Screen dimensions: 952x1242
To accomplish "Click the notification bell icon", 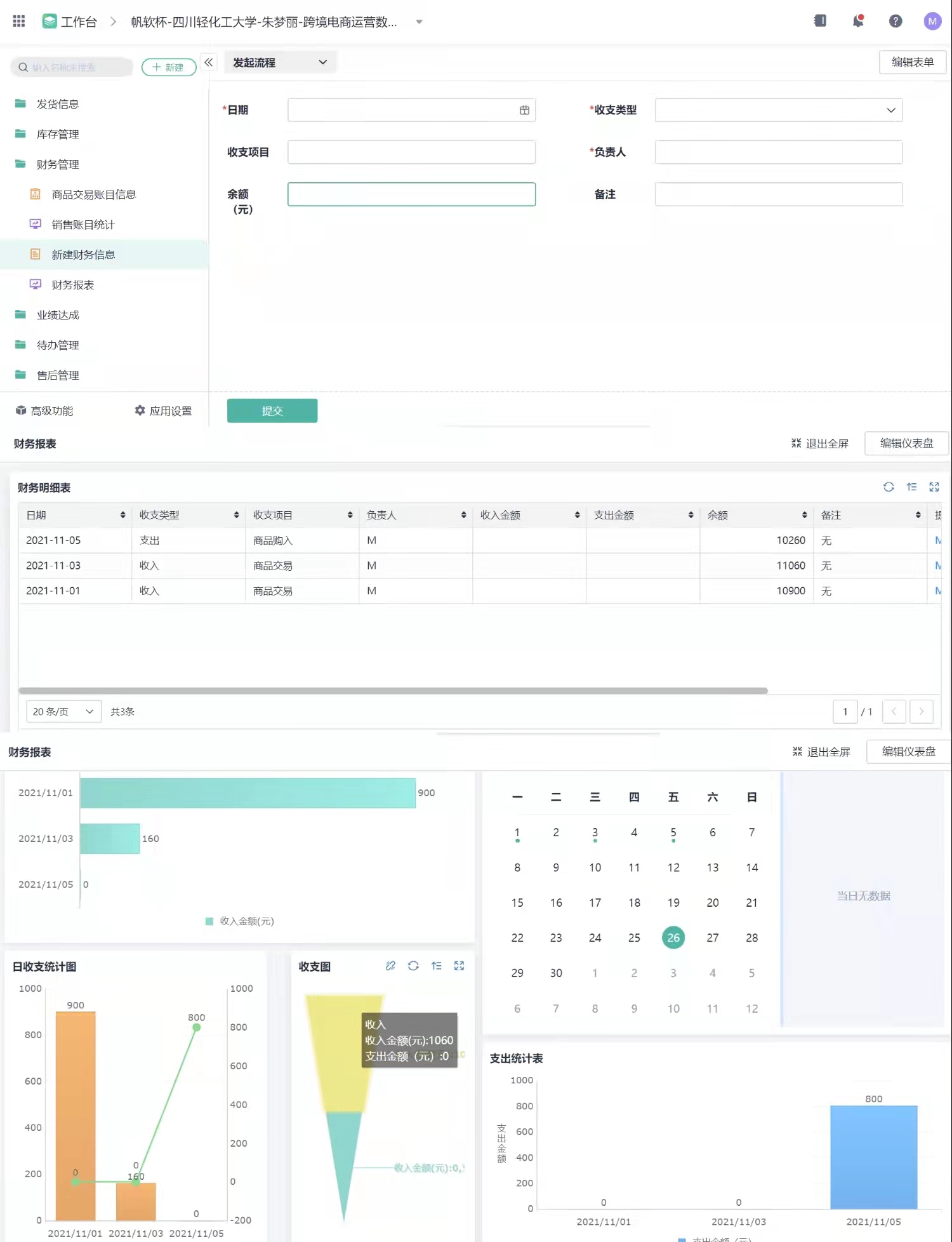I will pyautogui.click(x=857, y=22).
